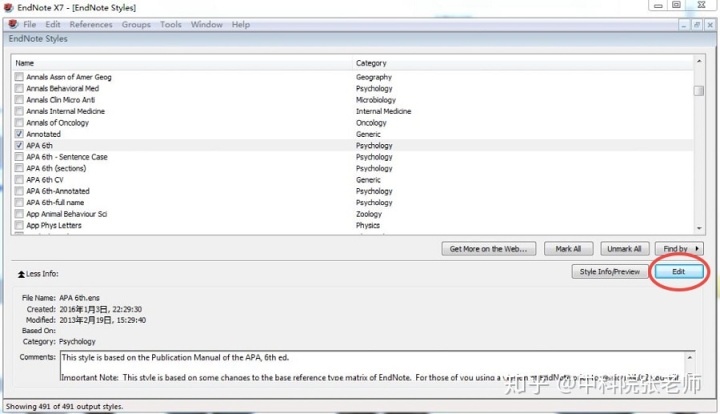Select the APA 6th CV style name
The width and height of the screenshot is (720, 414).
pos(45,180)
